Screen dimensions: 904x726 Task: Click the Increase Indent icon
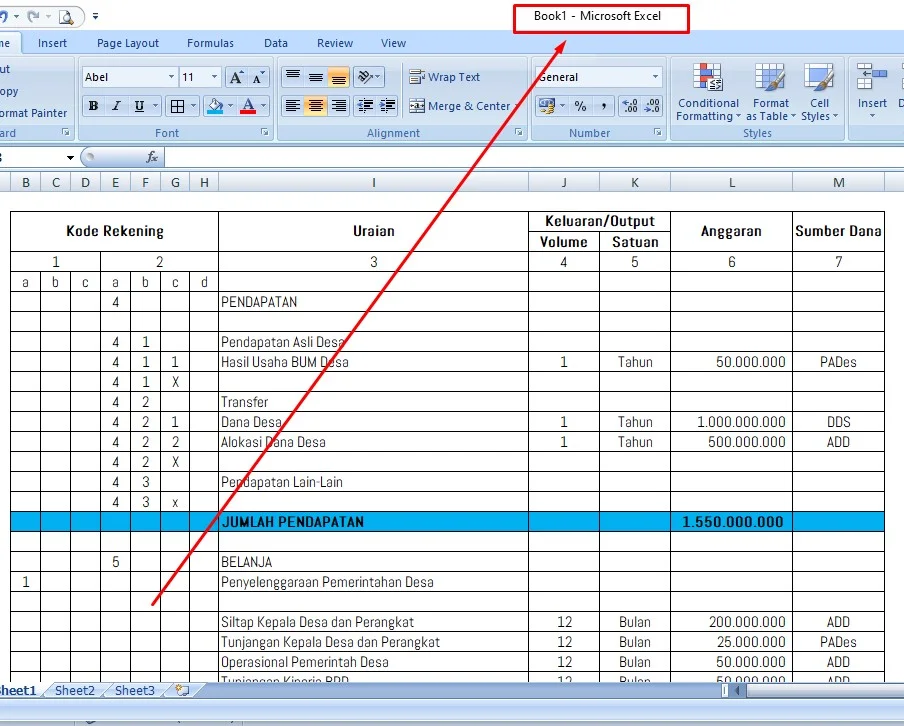[387, 106]
